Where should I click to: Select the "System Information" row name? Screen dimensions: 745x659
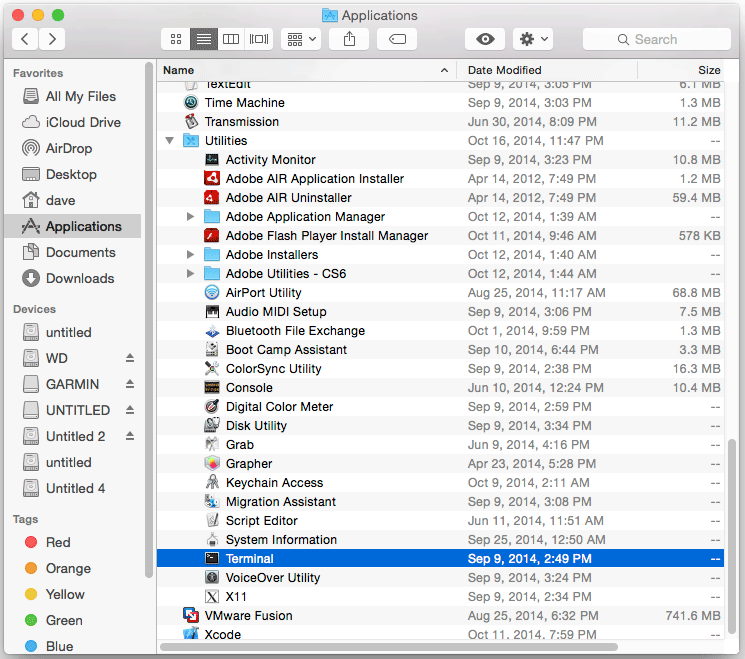[x=281, y=540]
